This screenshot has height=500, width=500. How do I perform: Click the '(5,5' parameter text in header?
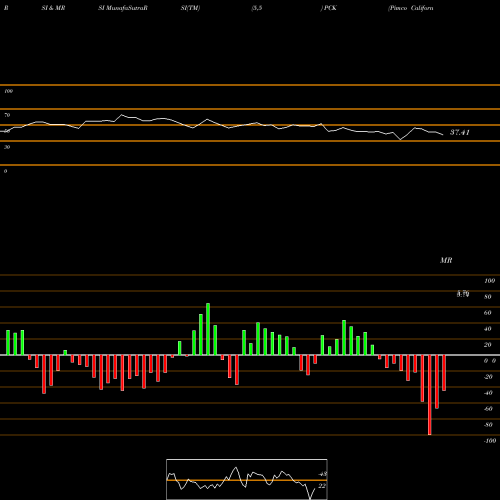point(257,8)
